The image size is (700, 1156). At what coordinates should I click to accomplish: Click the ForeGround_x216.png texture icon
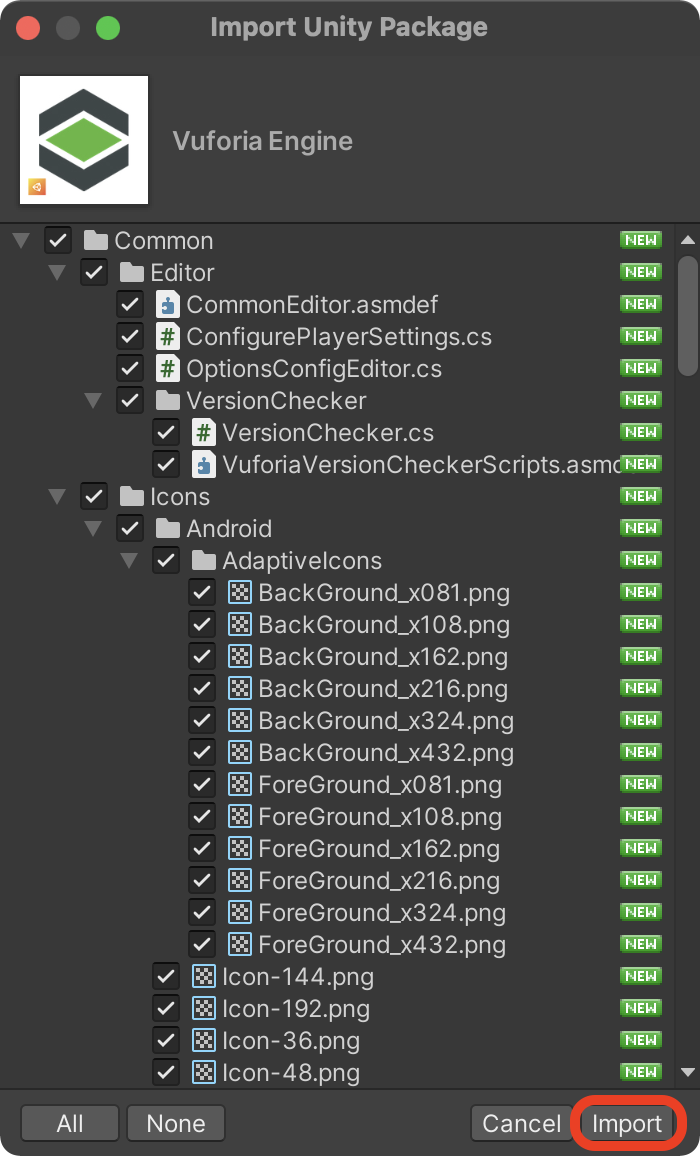[x=240, y=880]
